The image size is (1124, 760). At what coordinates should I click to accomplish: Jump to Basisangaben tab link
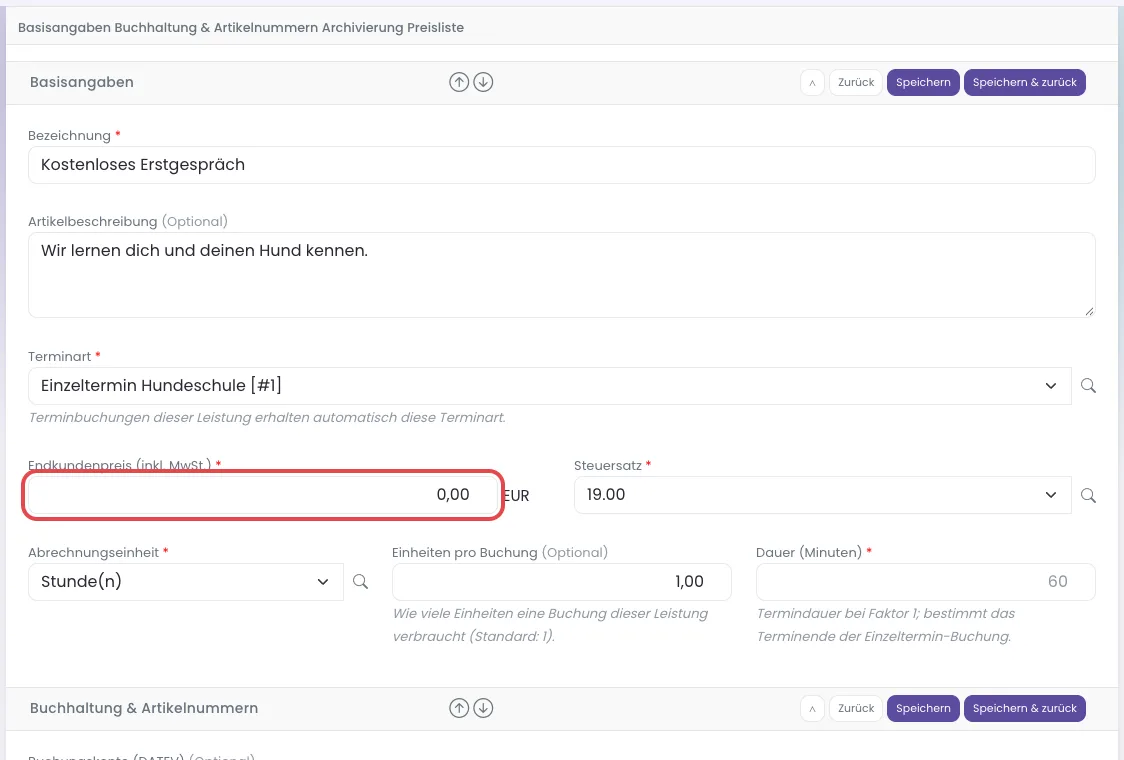coord(64,27)
